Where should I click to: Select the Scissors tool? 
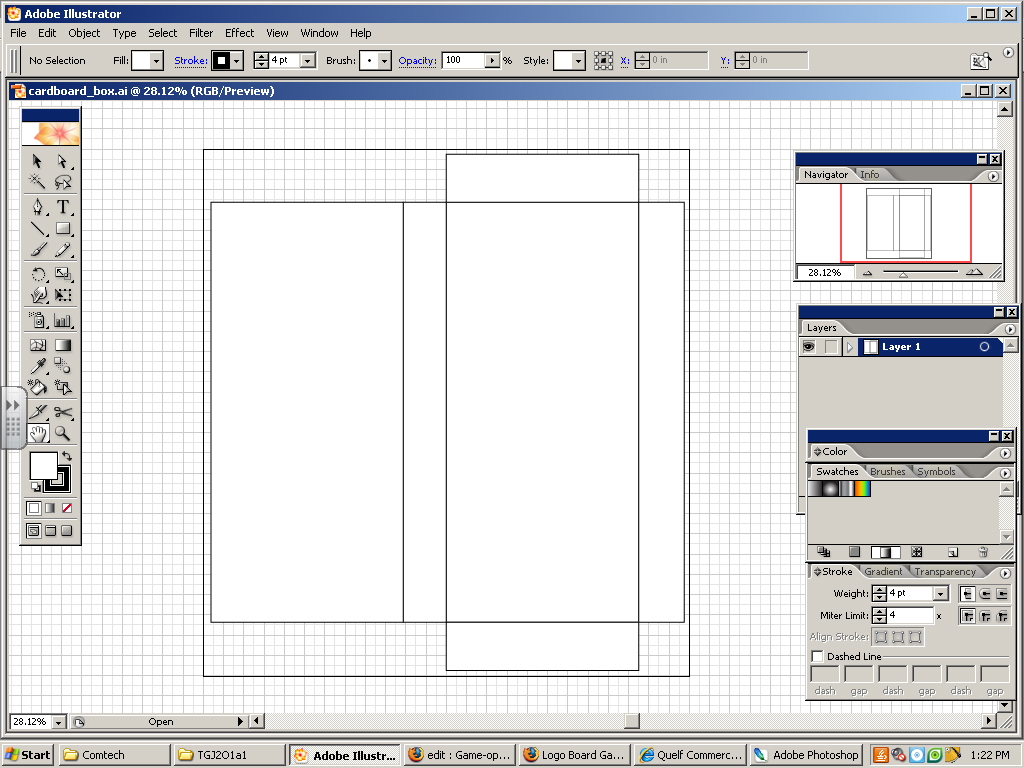[x=62, y=410]
